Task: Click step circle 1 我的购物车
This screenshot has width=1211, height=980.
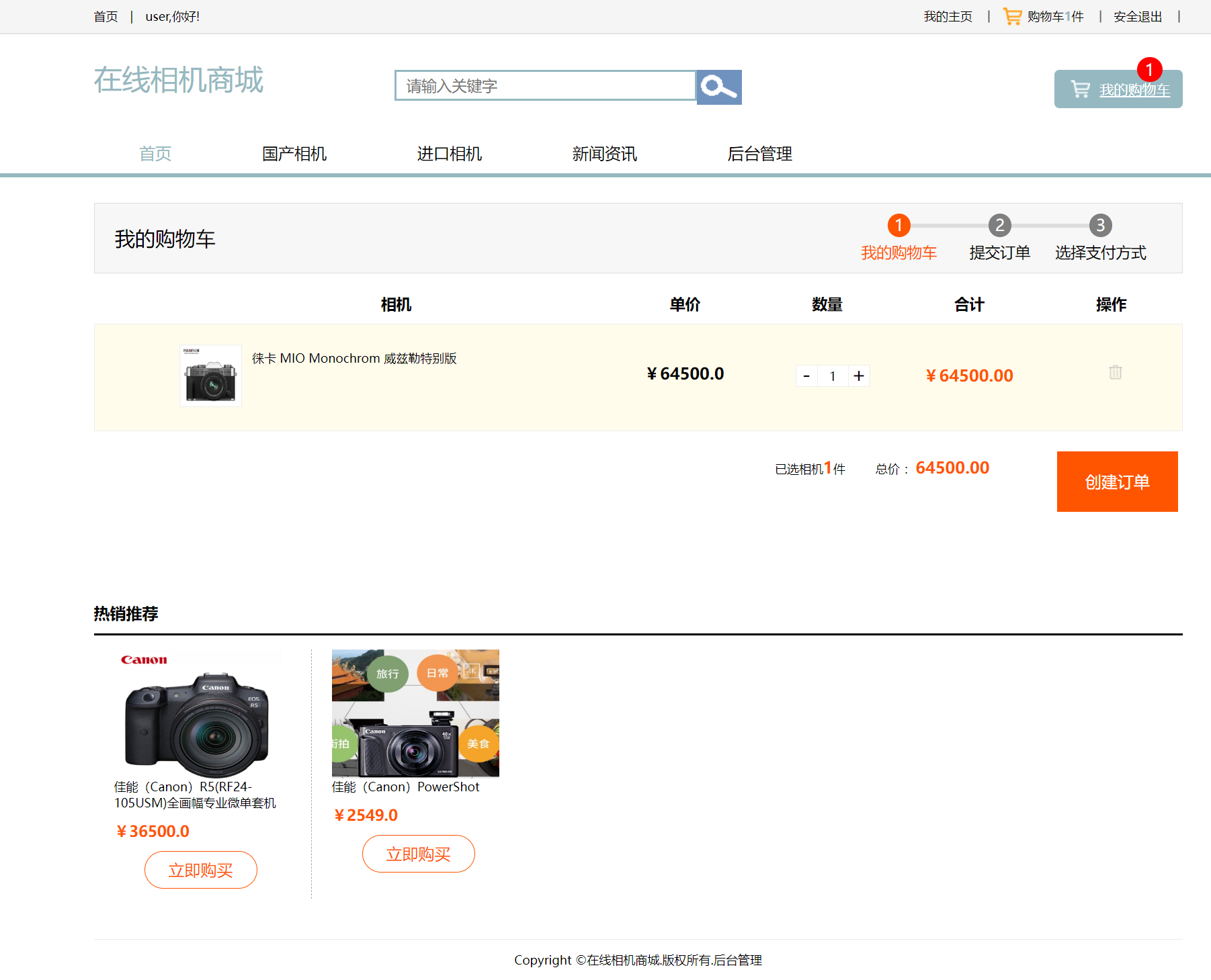Action: 899,226
